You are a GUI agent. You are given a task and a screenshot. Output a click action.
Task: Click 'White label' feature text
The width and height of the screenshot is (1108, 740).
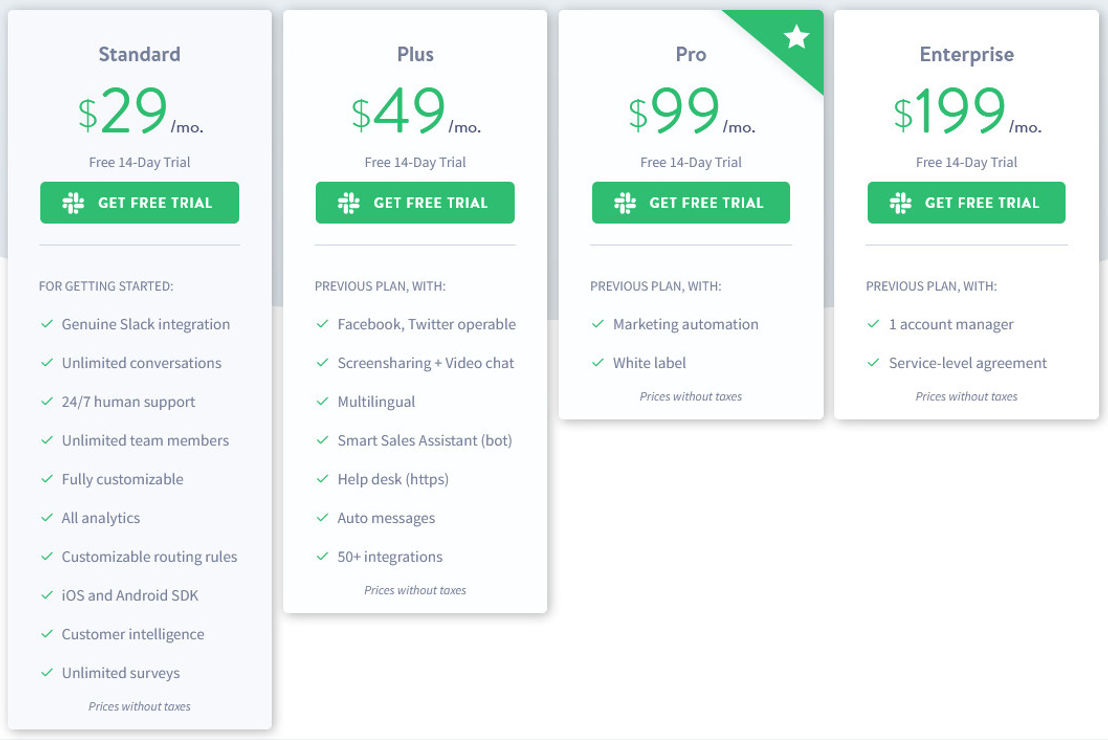click(649, 363)
